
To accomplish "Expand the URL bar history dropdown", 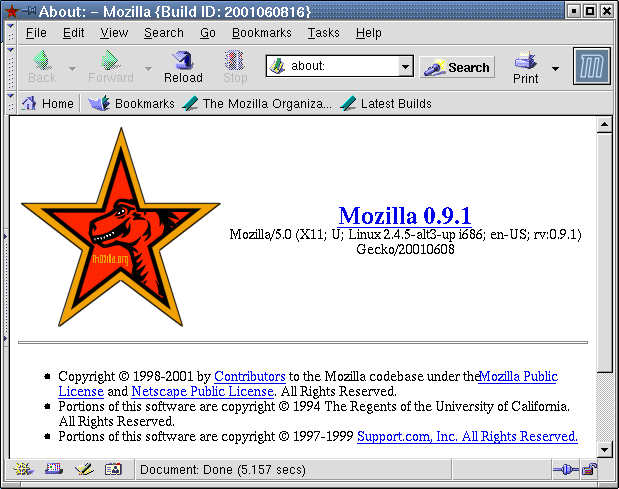I will (x=405, y=67).
